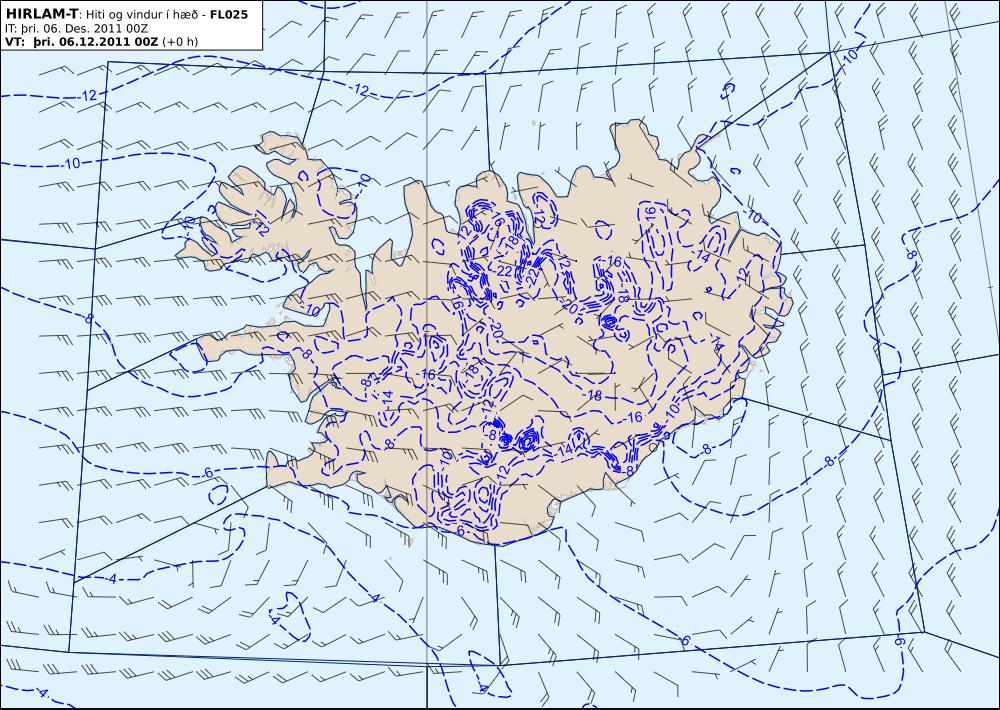The image size is (1000, 710).
Task: Click the -10 isotherm label near top-right corner
Action: coord(849,56)
